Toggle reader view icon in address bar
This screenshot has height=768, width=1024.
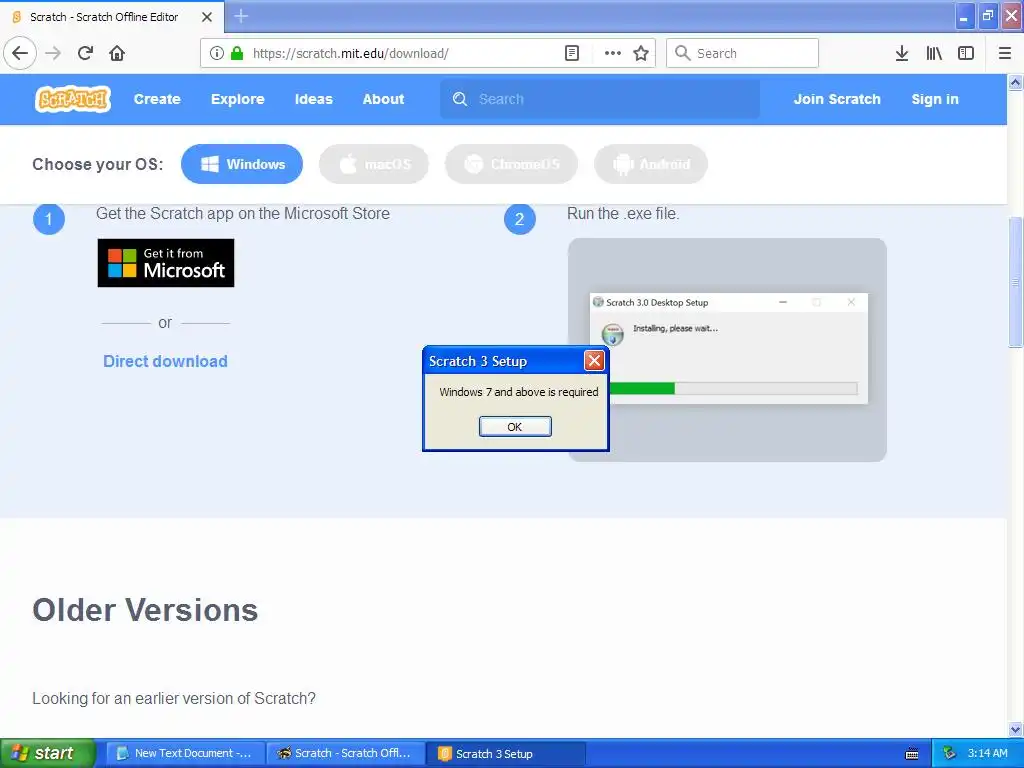(572, 53)
